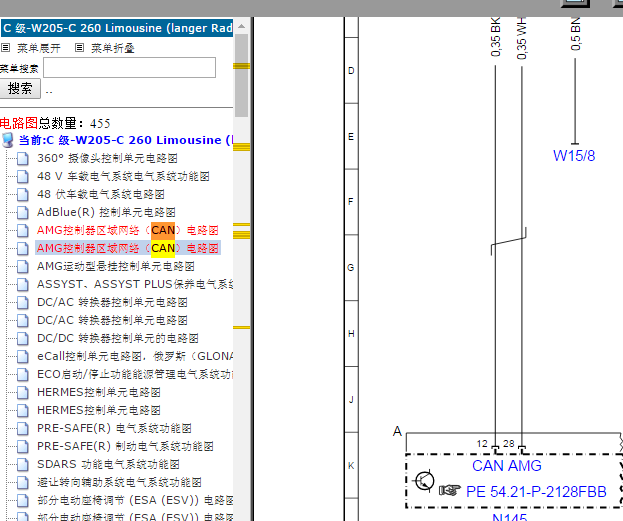Click pin number 28 on connector A
This screenshot has height=521, width=623.
(x=509, y=444)
